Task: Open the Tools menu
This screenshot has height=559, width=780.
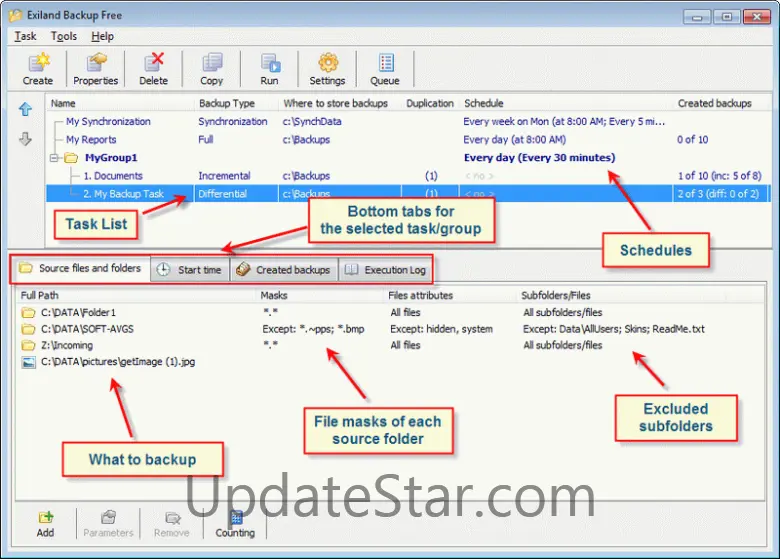Action: [64, 36]
